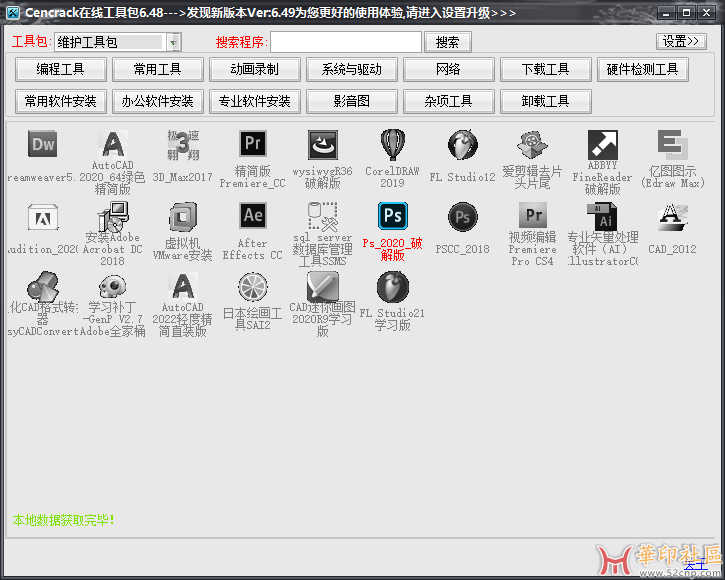Viewport: 725px width, 580px height.
Task: Open the 3D_Max2017 icon
Action: [183, 144]
